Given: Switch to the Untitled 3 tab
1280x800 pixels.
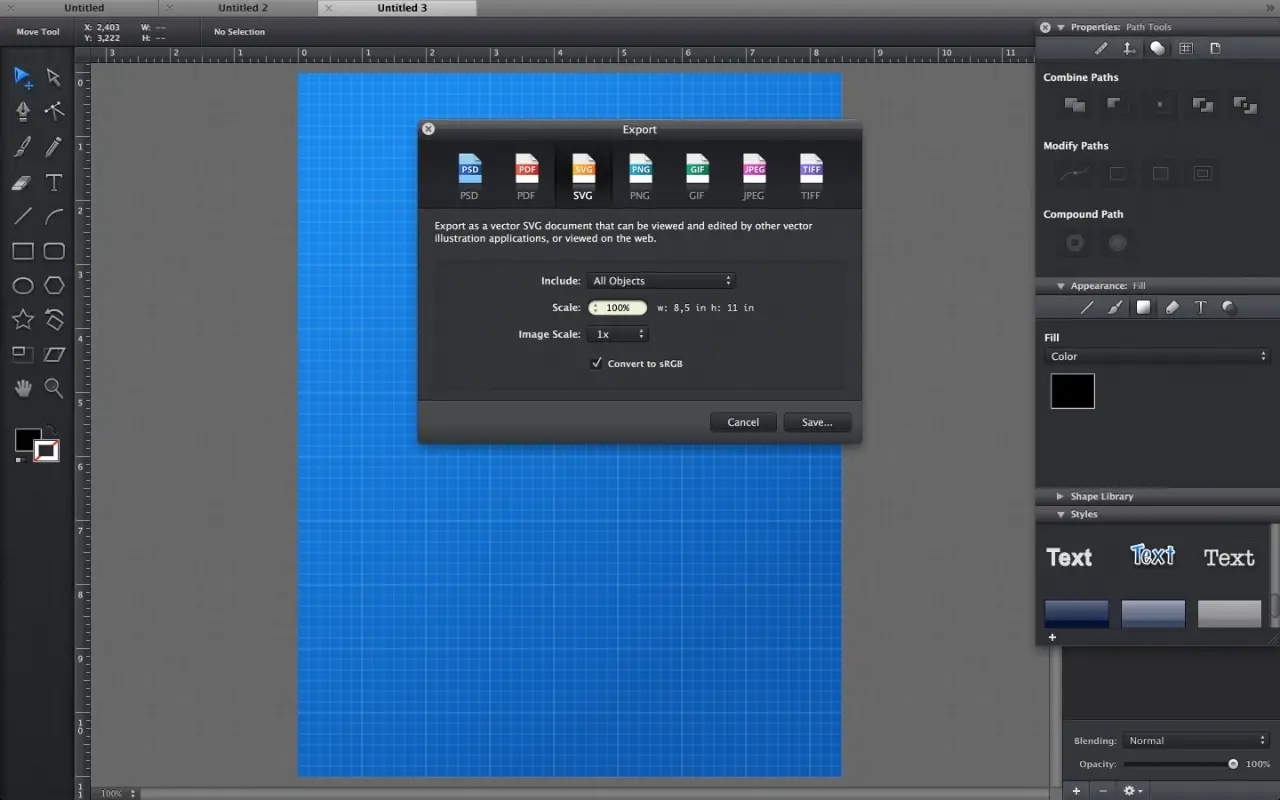Looking at the screenshot, I should [x=401, y=8].
